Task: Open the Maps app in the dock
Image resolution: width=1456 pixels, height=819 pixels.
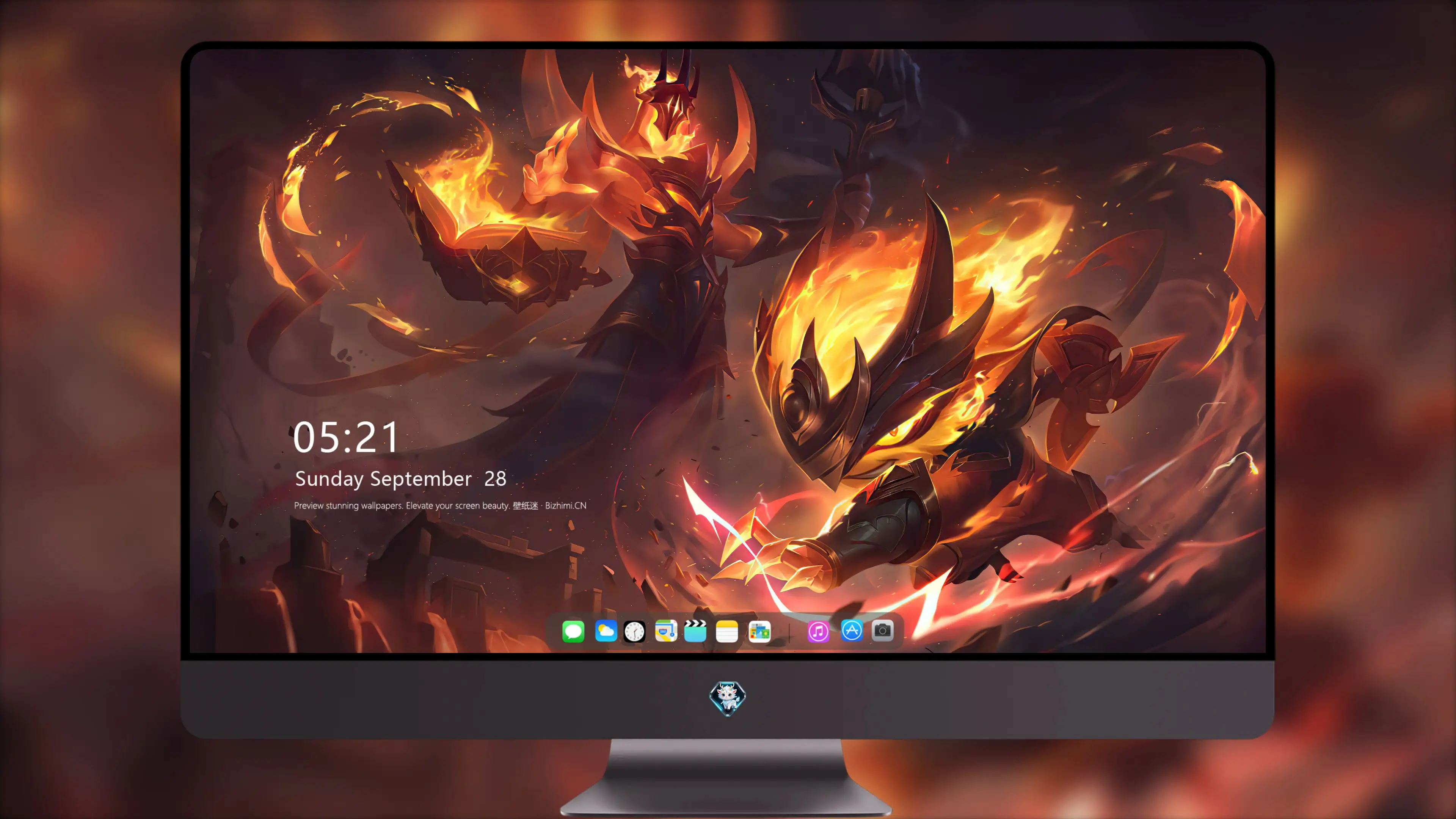Action: (666, 631)
